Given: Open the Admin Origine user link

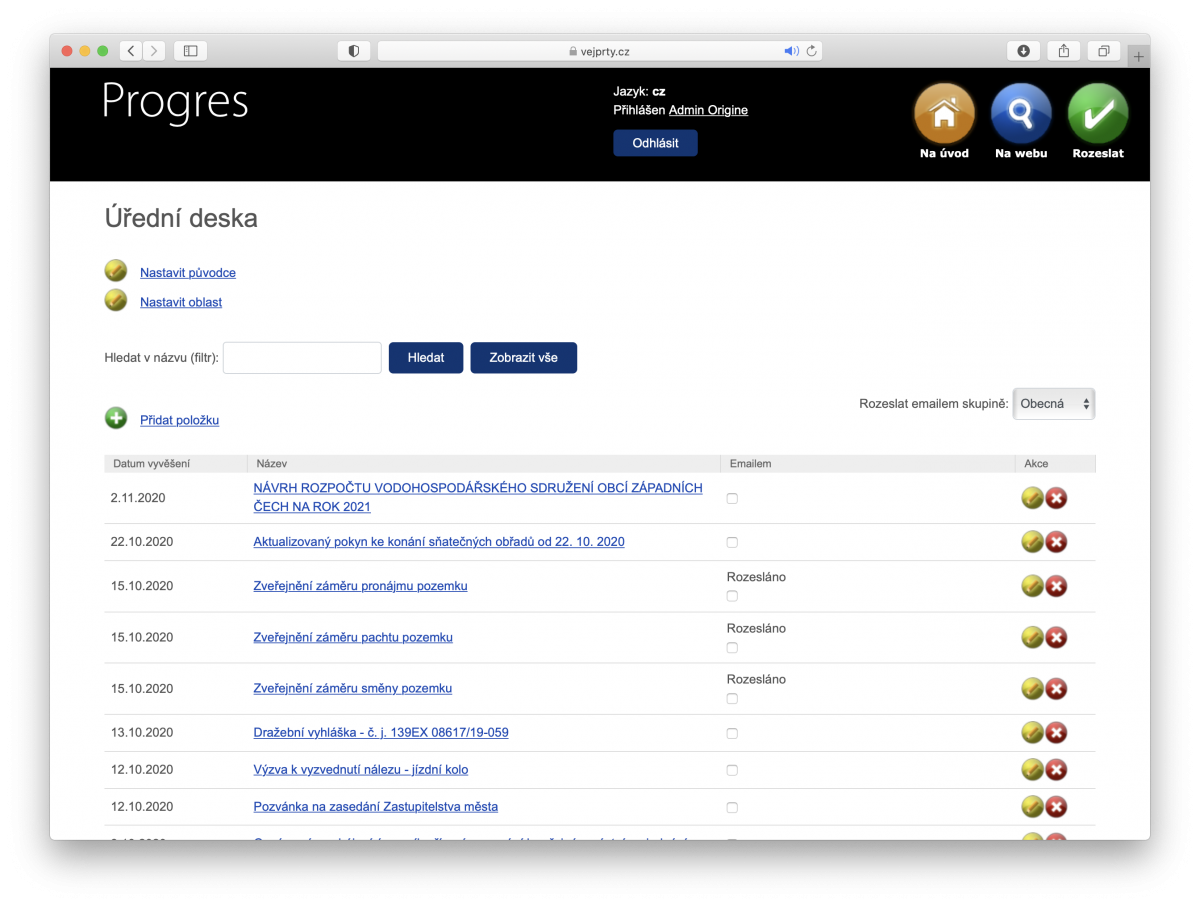Looking at the screenshot, I should click(x=708, y=110).
